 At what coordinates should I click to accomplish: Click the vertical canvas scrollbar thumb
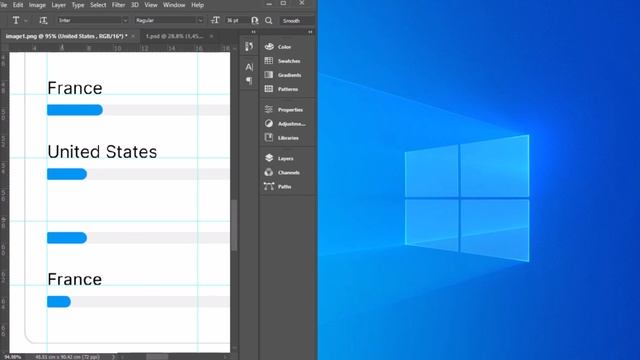234,225
